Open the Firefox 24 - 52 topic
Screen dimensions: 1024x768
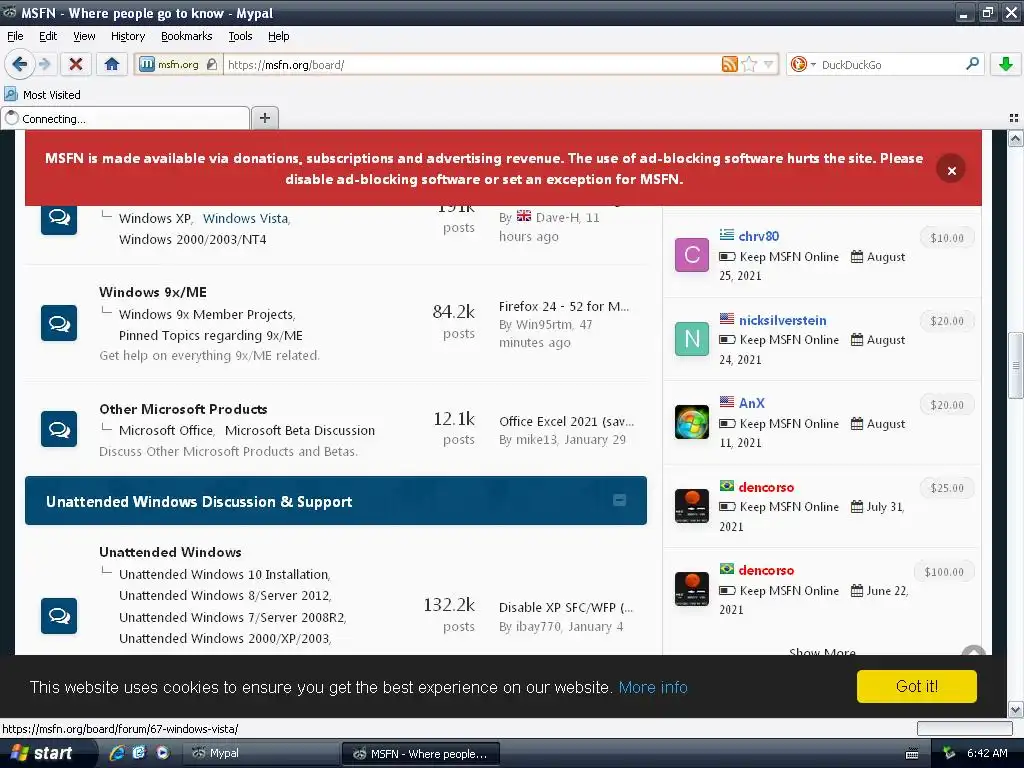click(564, 306)
